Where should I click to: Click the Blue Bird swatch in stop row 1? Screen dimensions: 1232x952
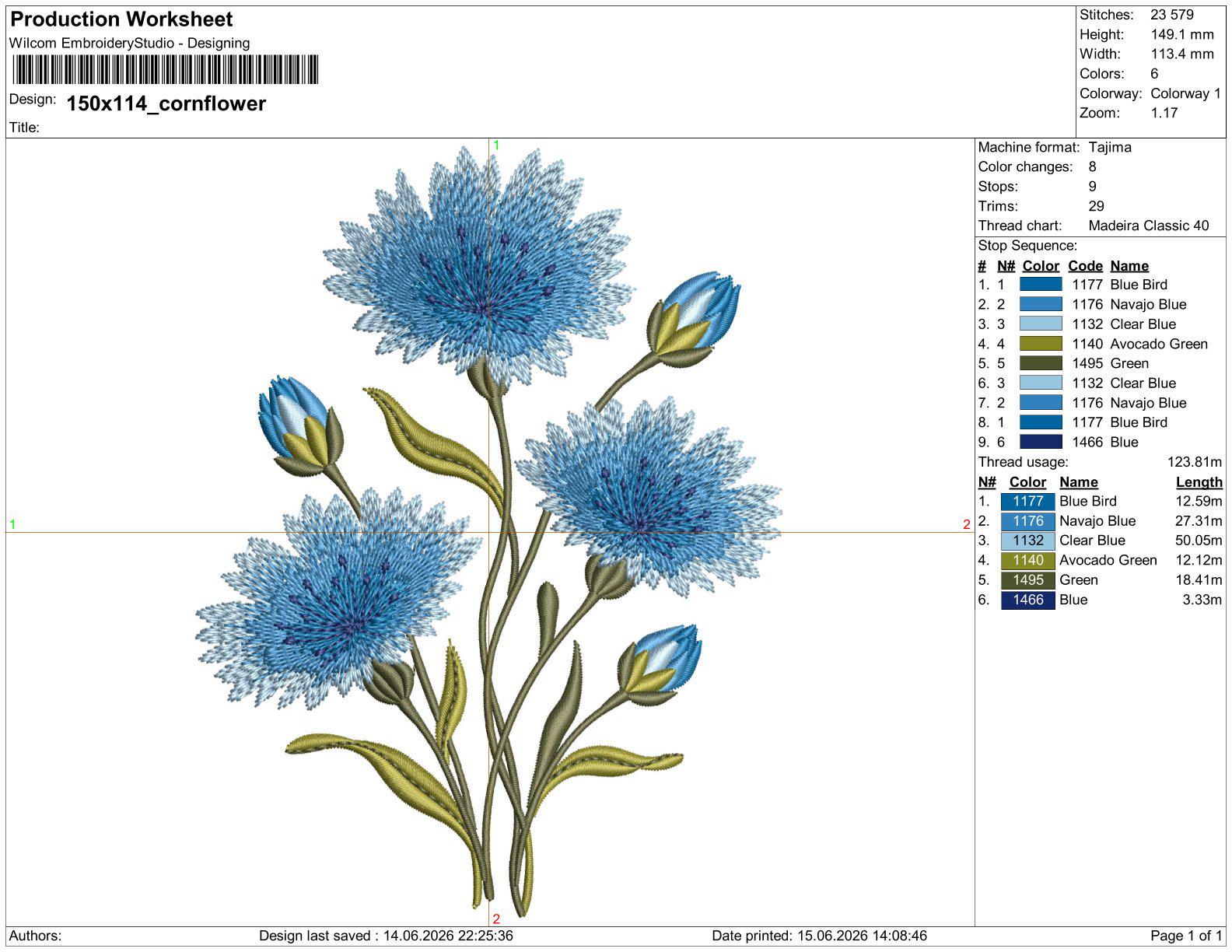point(1041,285)
